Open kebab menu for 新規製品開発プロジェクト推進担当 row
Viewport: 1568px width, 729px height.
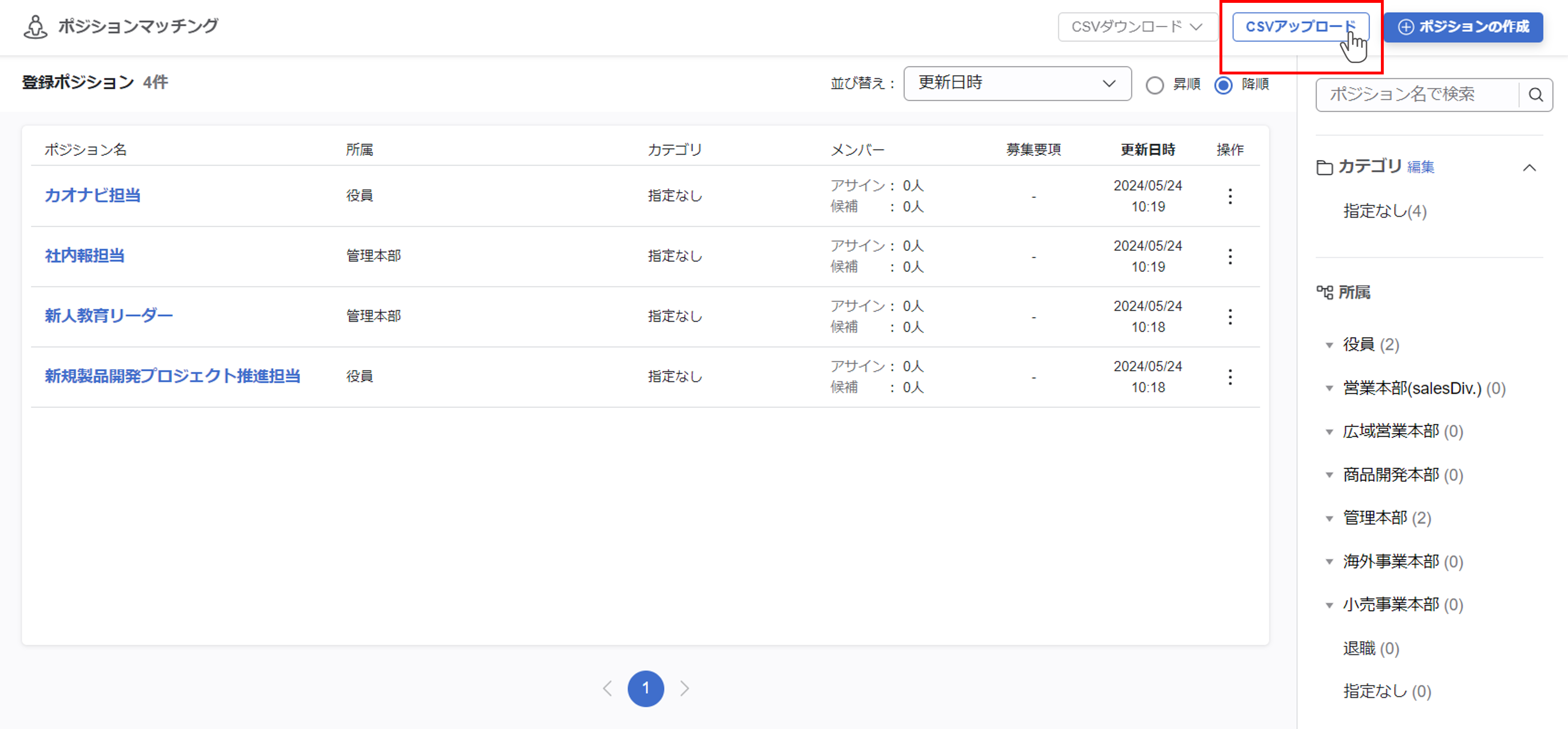1229,377
